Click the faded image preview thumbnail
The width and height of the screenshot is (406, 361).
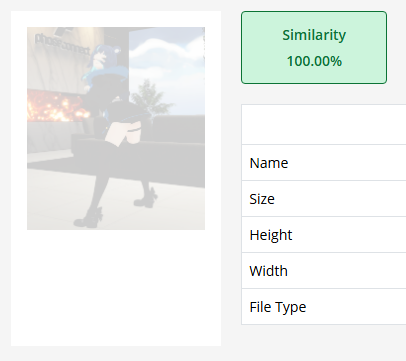116,128
